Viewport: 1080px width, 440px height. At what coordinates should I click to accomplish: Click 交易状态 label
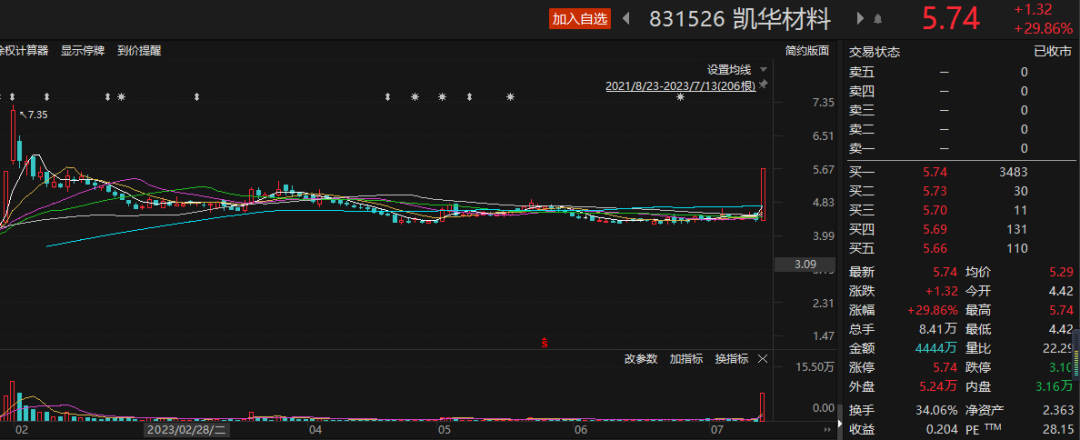[x=874, y=52]
